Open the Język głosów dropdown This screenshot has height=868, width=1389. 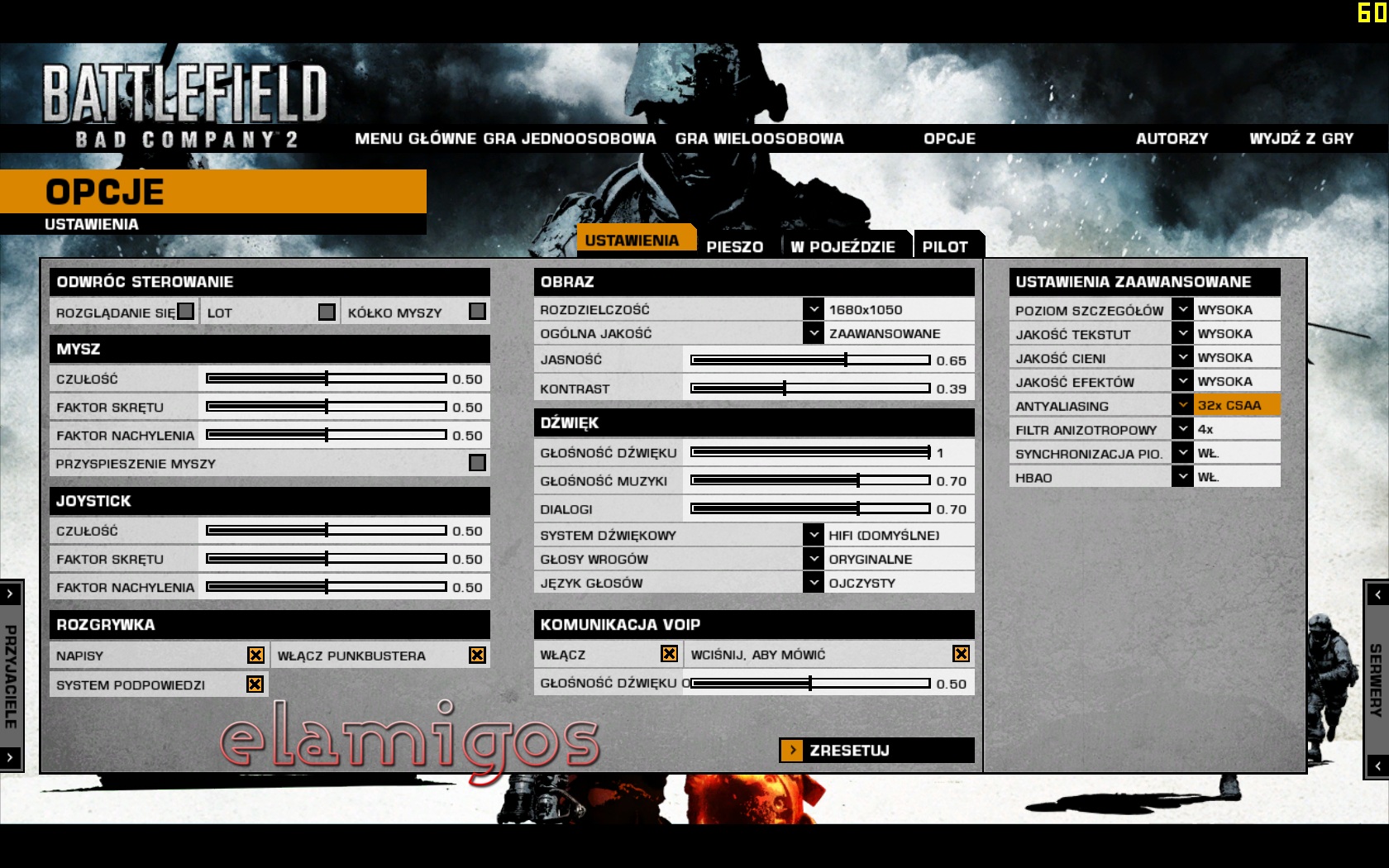coord(813,583)
